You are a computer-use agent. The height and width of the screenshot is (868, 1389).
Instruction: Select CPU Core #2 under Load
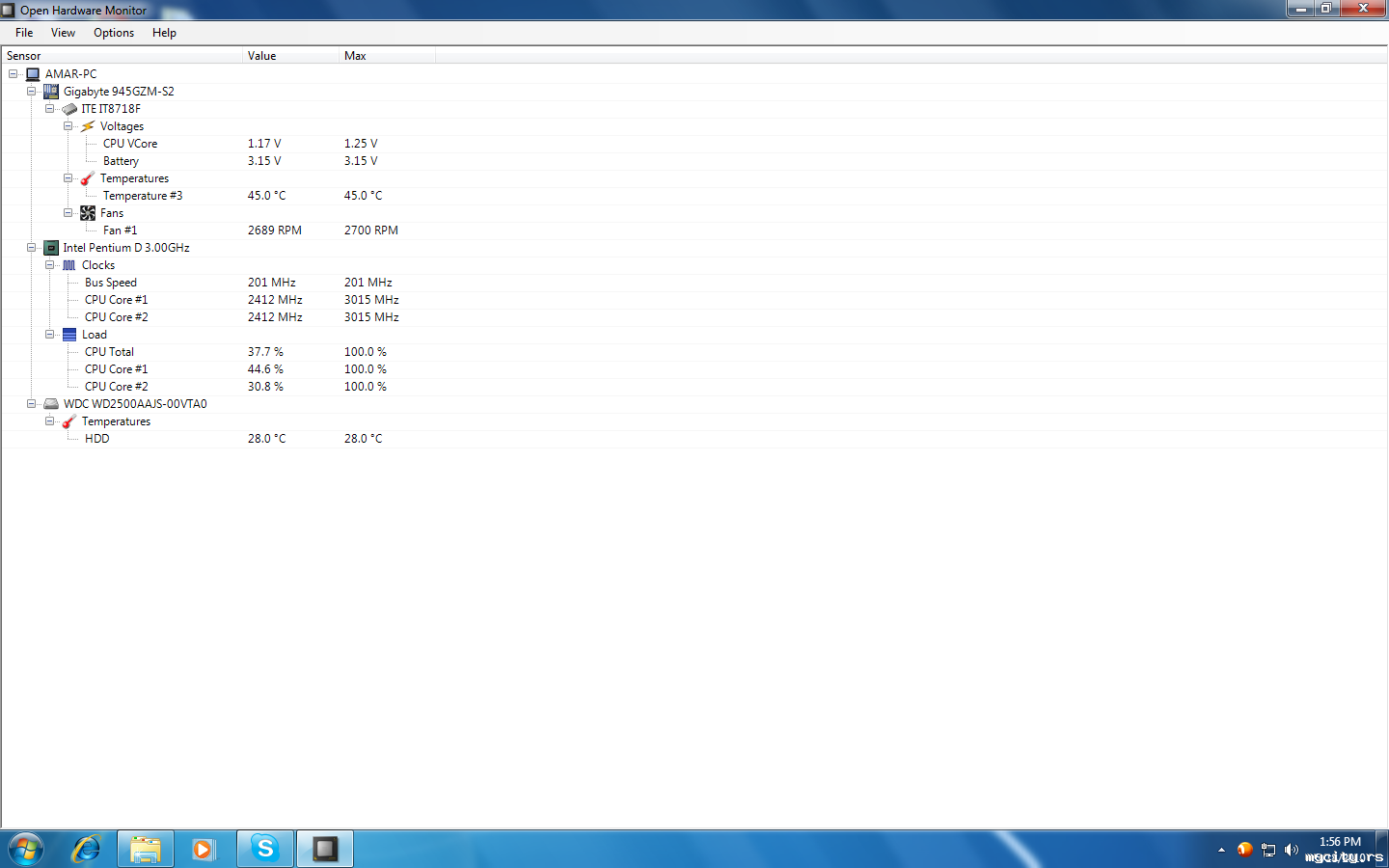[694, 387]
